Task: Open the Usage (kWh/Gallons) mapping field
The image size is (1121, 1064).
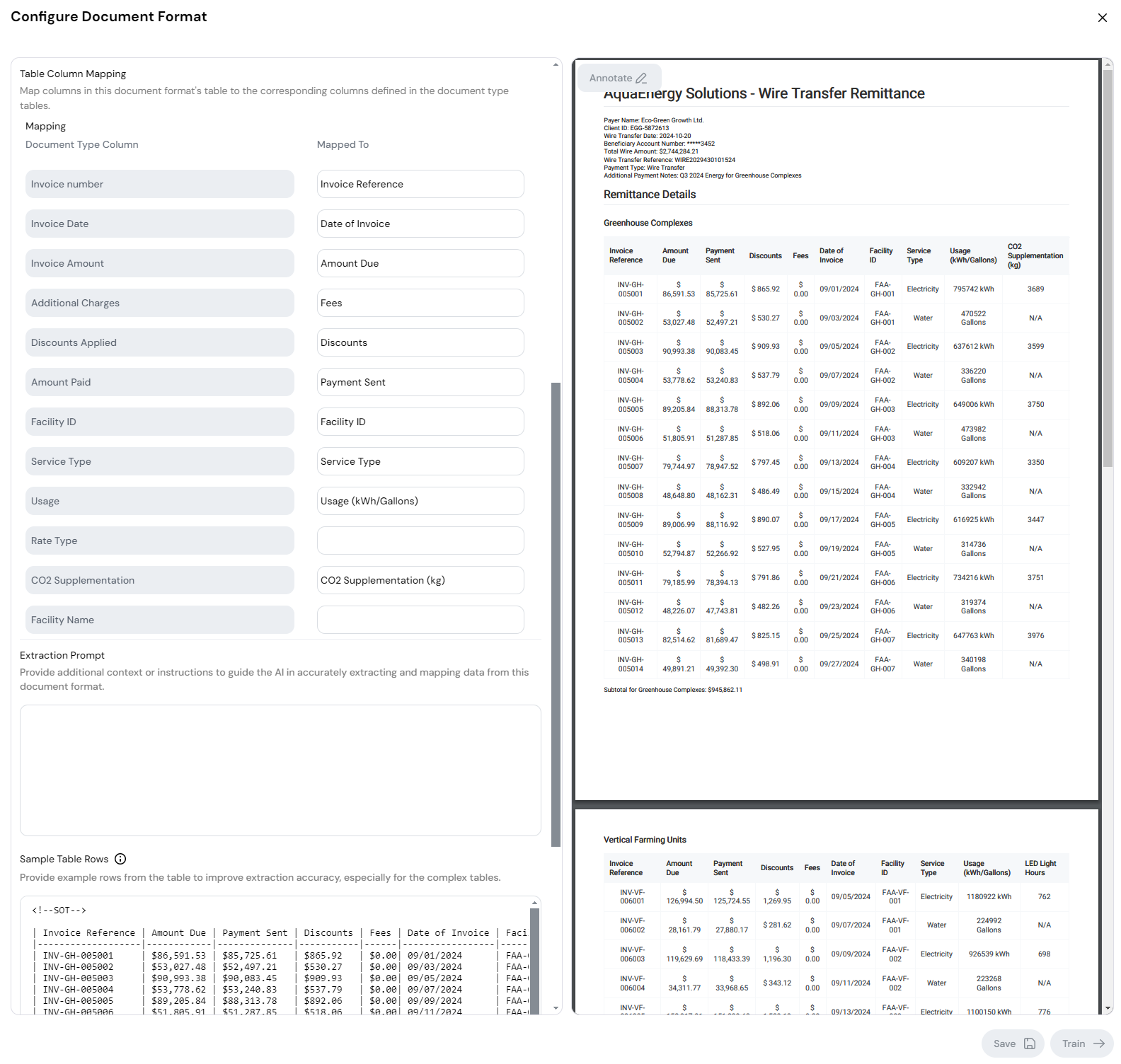Action: point(420,501)
